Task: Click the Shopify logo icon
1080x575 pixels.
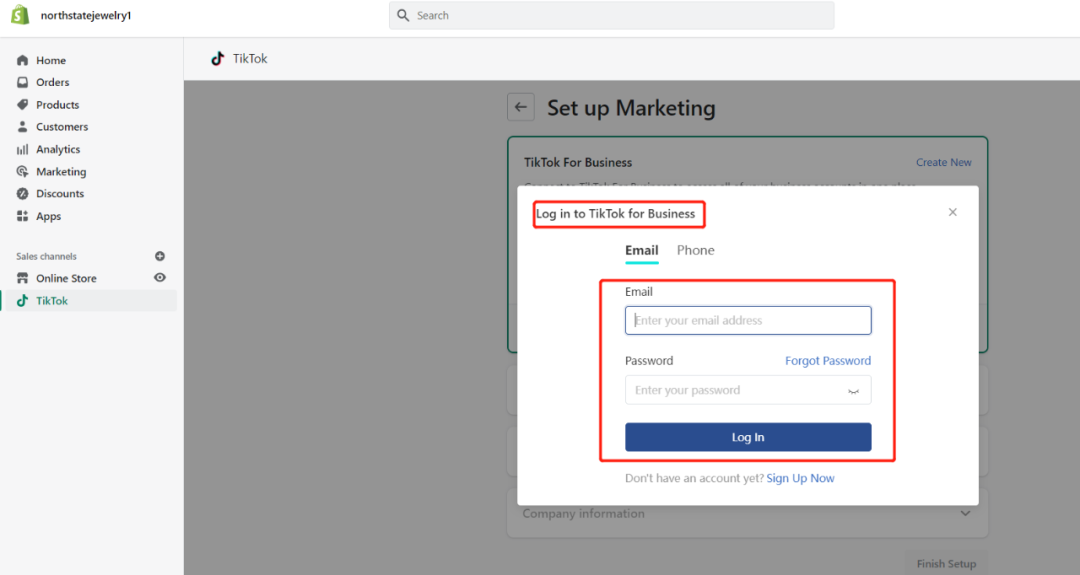Action: [x=21, y=14]
